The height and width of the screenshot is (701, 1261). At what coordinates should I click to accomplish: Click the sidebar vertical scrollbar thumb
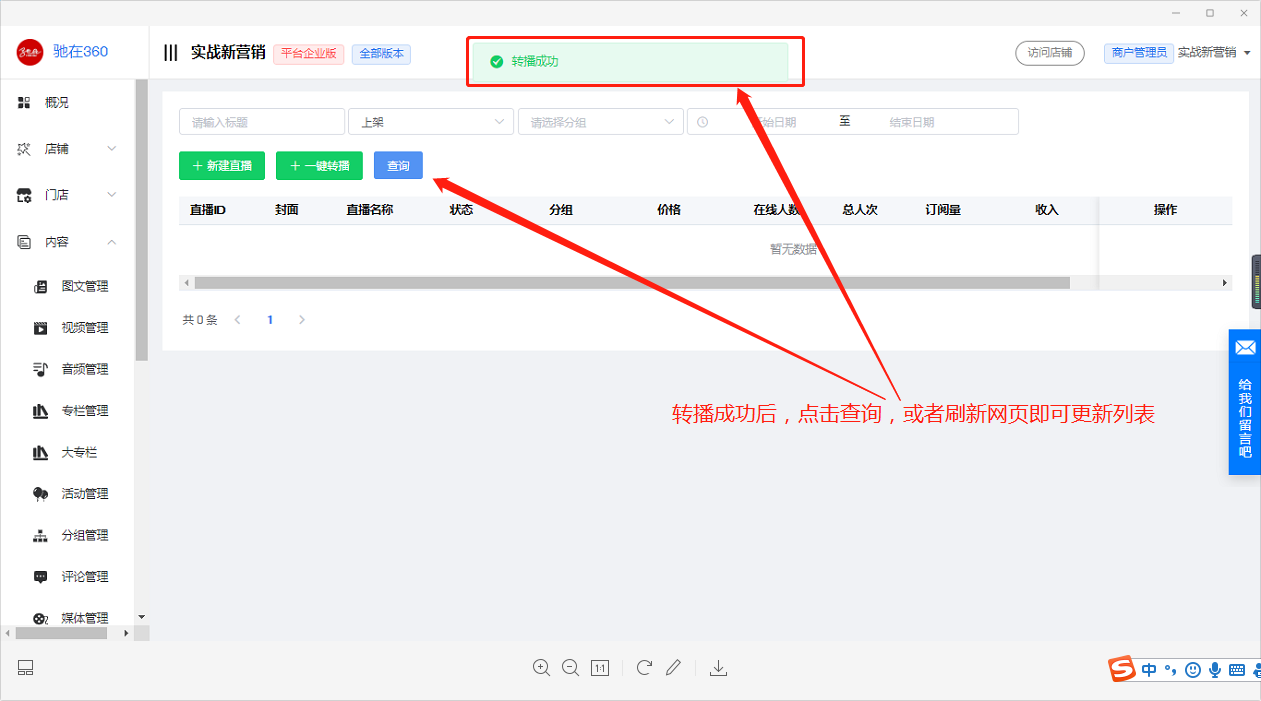[x=141, y=220]
